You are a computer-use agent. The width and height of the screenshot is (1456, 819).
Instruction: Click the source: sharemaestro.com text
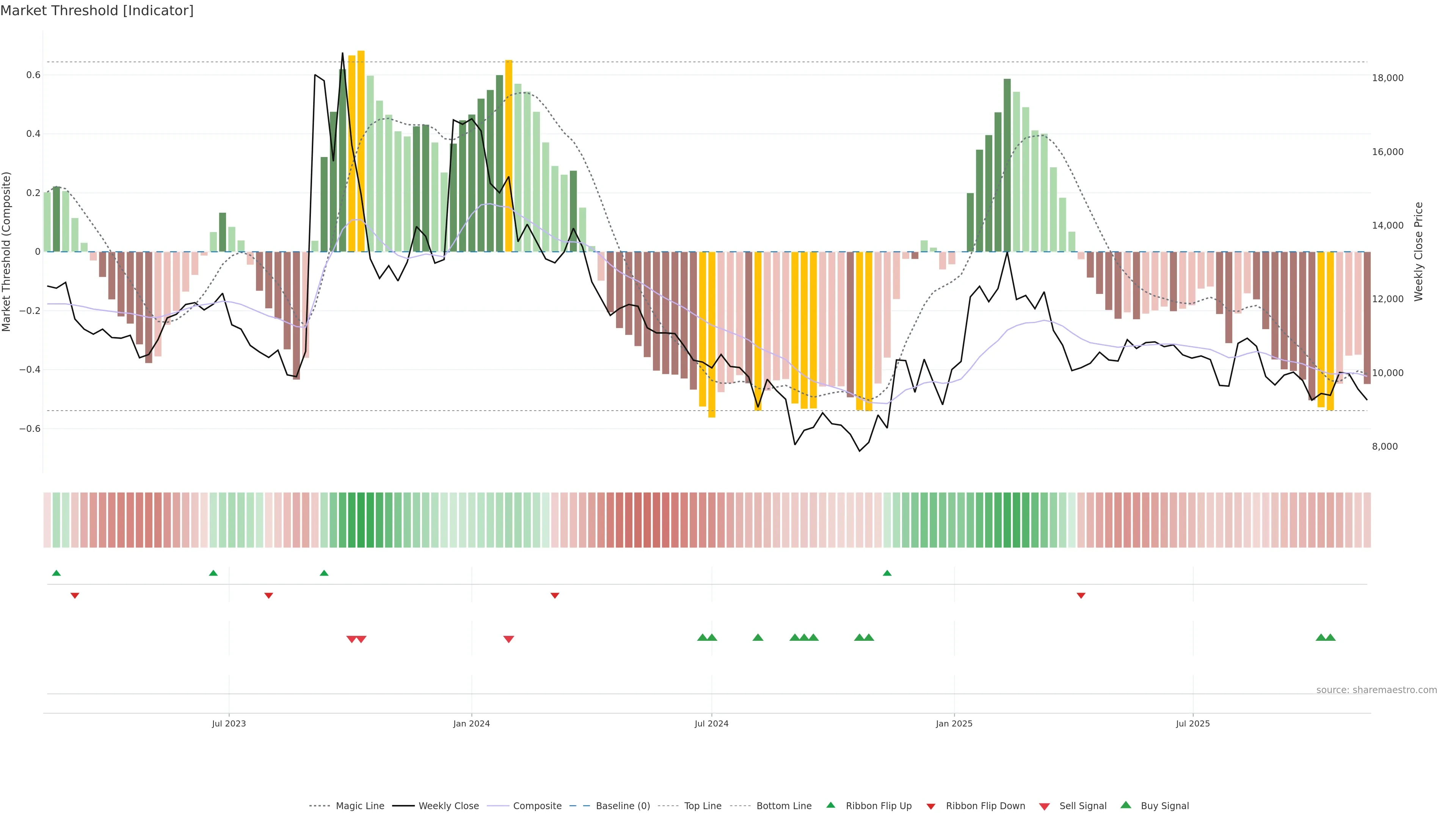tap(1376, 690)
